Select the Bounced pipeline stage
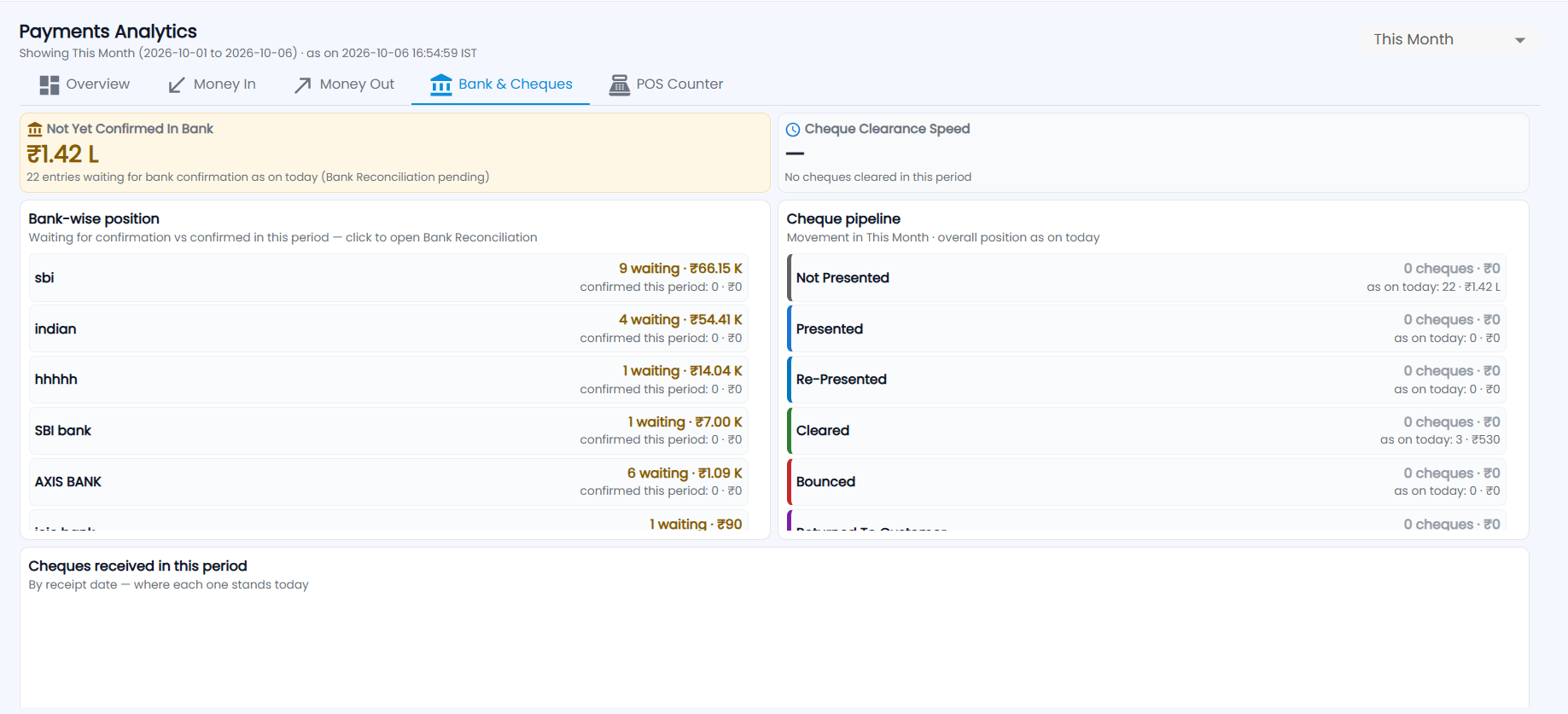 point(1146,482)
